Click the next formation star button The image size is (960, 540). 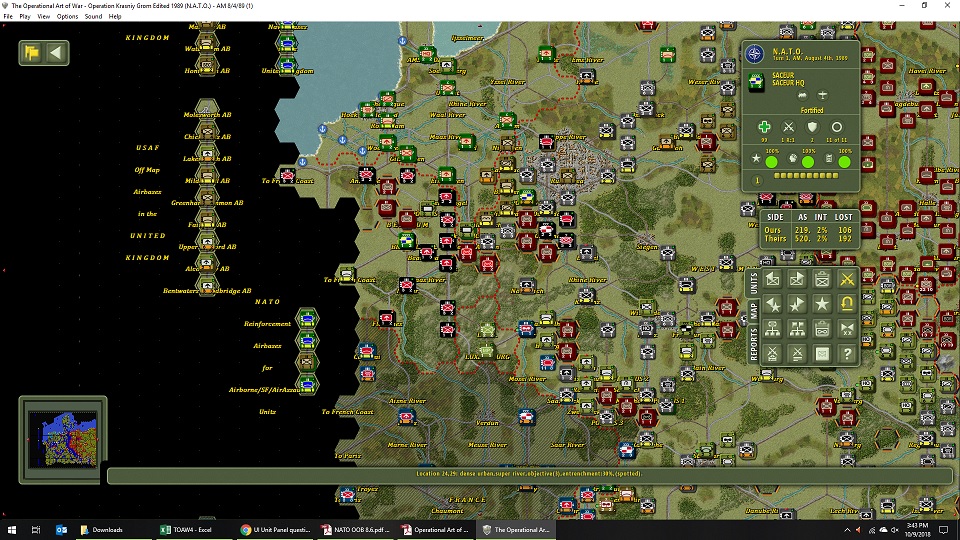point(797,304)
